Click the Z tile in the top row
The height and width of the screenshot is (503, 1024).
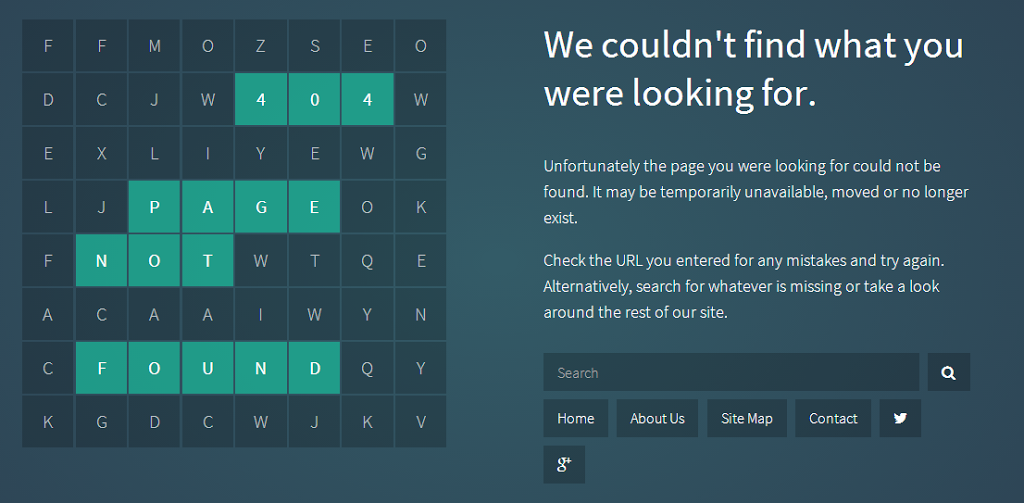261,46
